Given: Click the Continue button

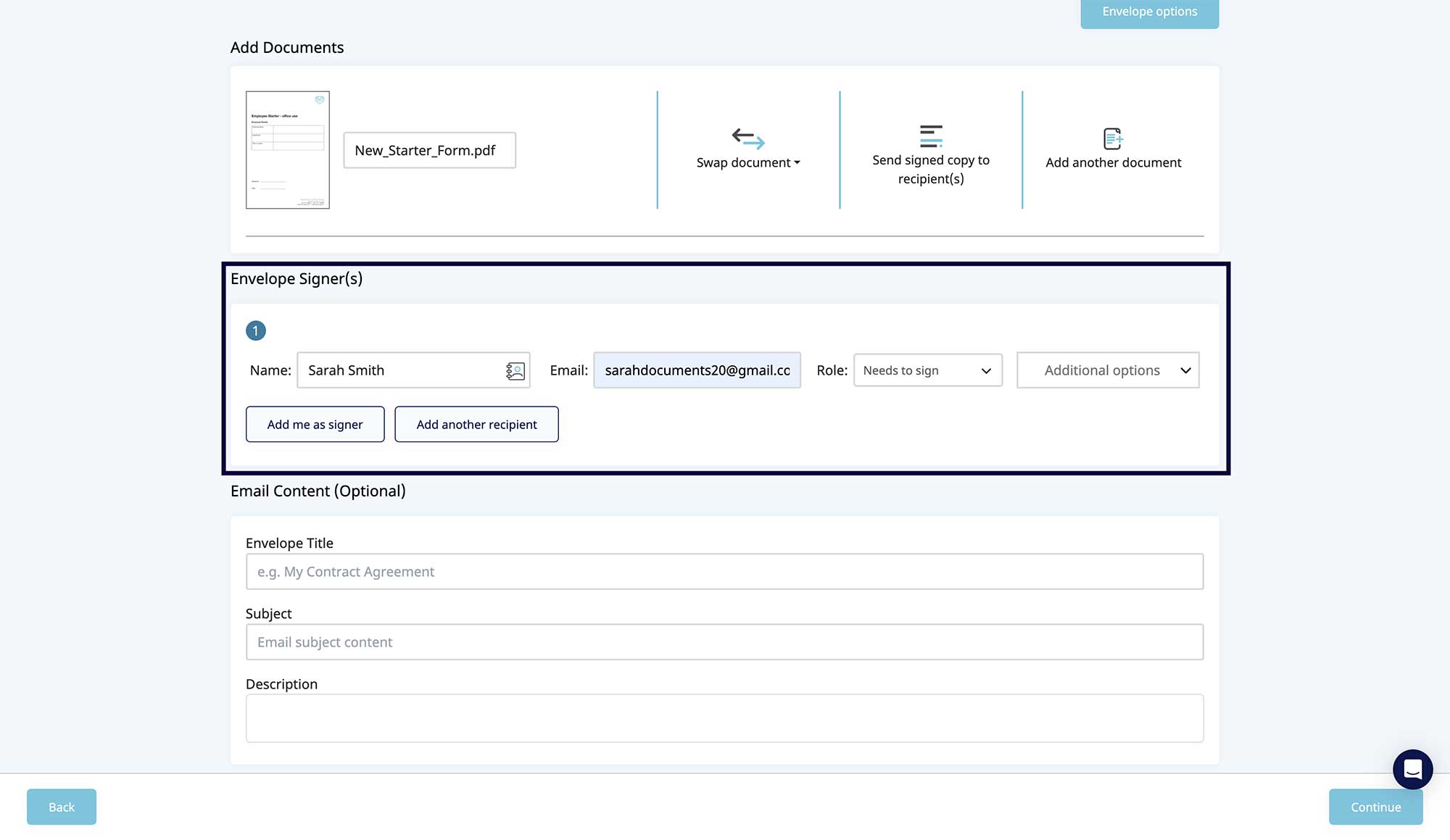Looking at the screenshot, I should coord(1375,807).
